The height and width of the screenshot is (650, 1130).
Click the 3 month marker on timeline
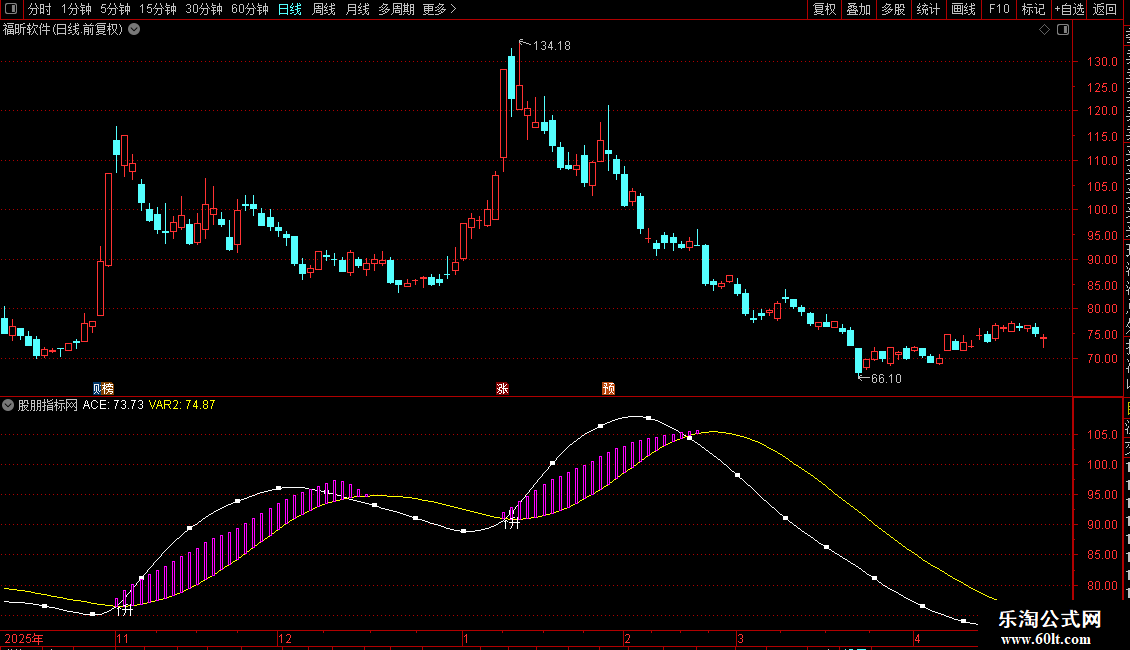[740, 638]
